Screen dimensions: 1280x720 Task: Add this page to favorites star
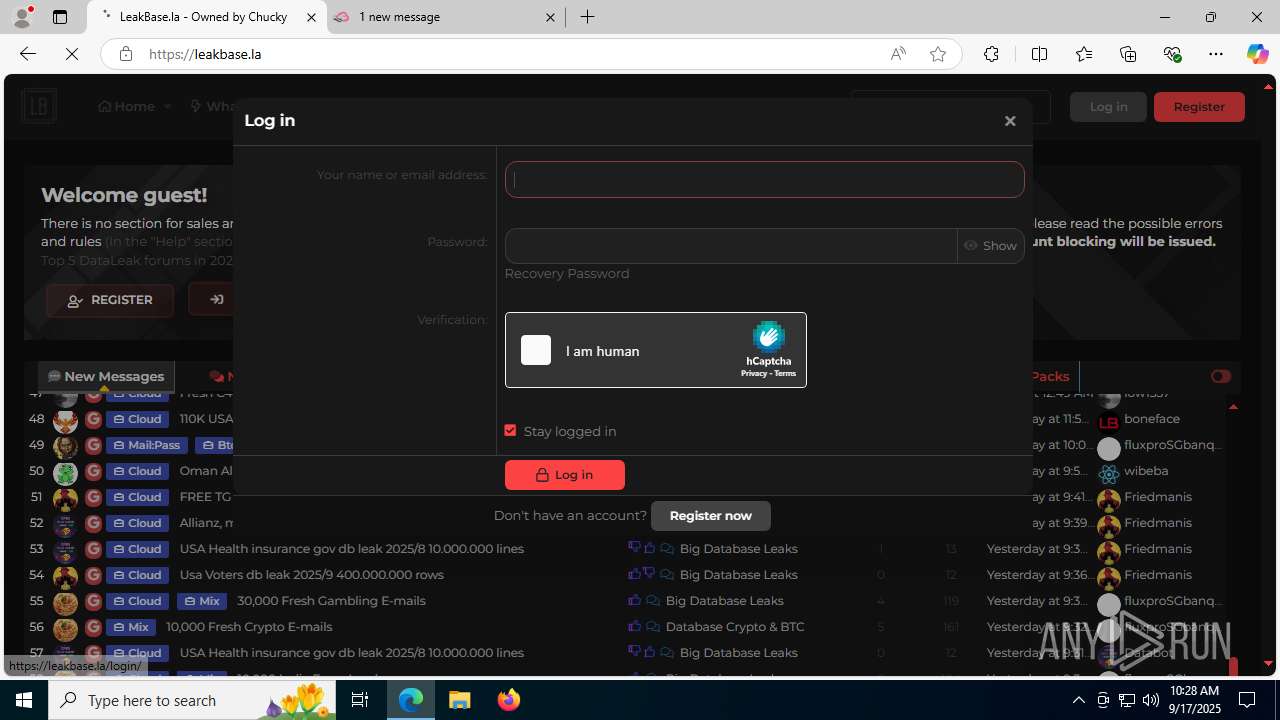pos(937,54)
